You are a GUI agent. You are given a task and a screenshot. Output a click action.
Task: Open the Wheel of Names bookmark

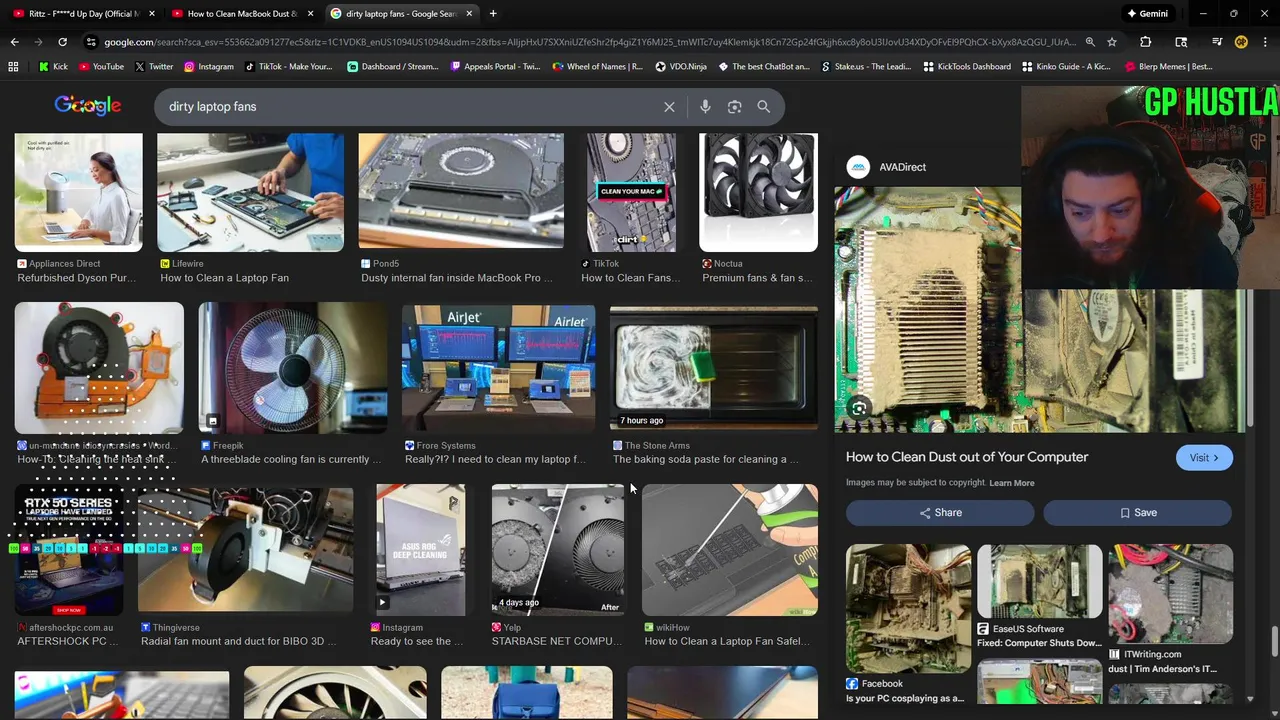[597, 67]
